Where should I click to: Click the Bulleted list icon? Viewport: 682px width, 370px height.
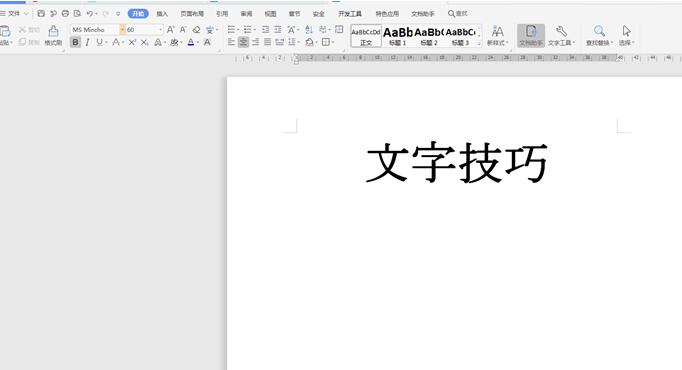click(x=231, y=30)
